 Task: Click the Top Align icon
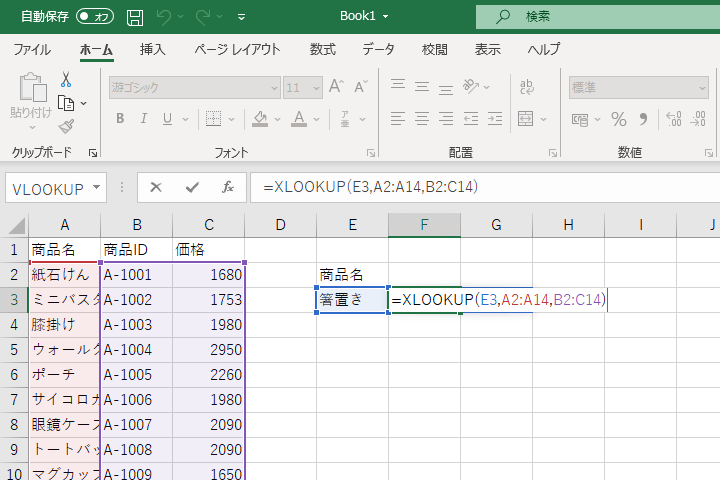pos(398,86)
